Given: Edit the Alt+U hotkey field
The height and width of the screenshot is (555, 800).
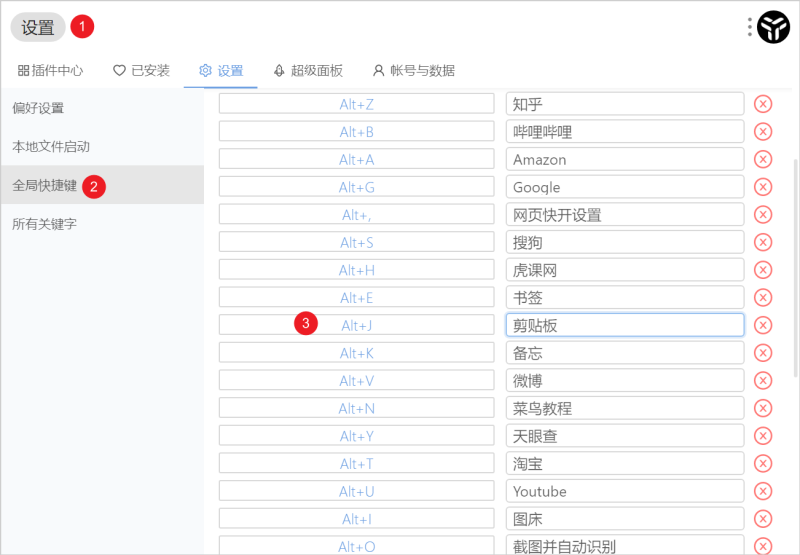Looking at the screenshot, I should [357, 491].
